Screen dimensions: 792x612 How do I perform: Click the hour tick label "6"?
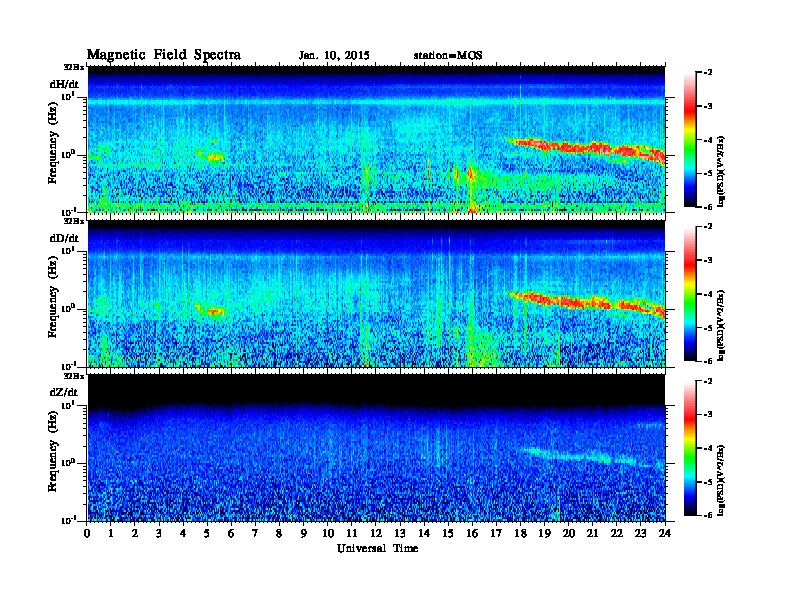[x=231, y=534]
